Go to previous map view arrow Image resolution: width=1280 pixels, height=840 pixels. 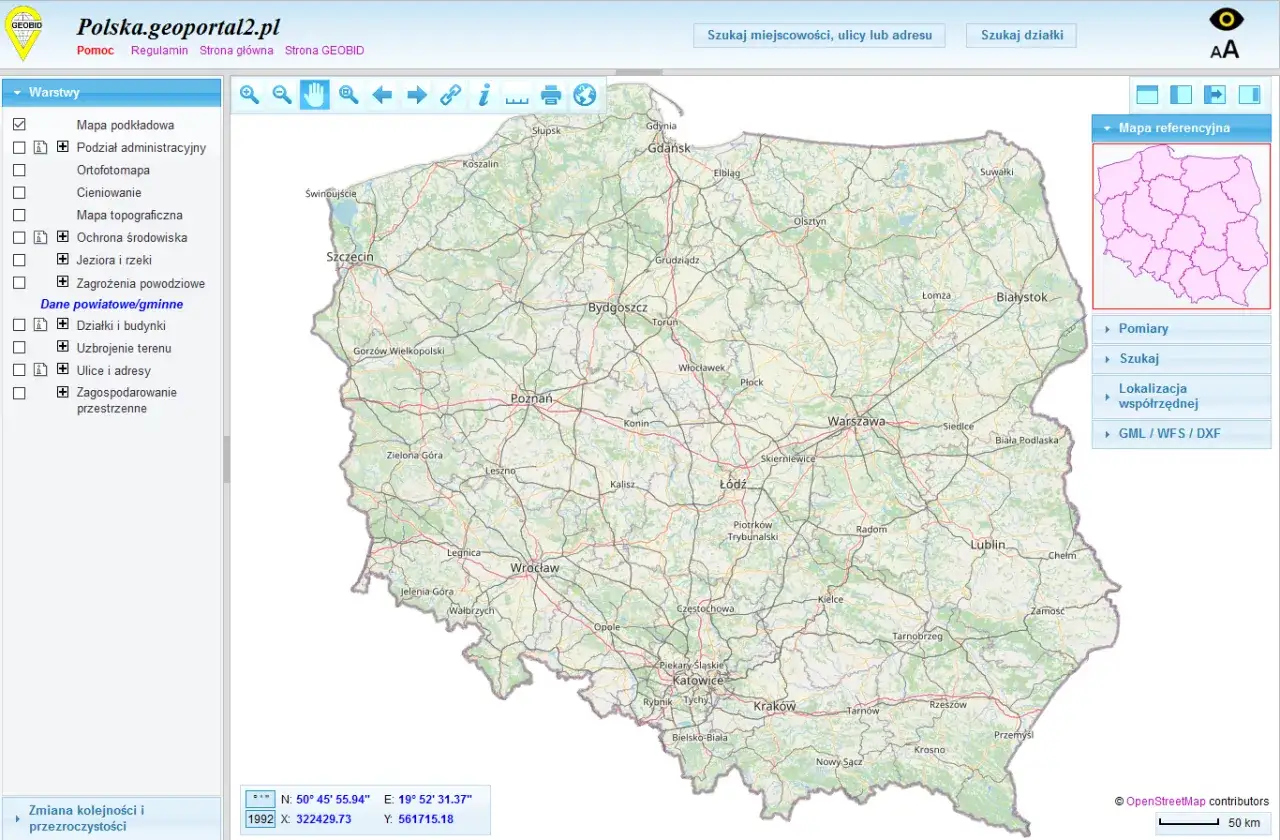382,95
